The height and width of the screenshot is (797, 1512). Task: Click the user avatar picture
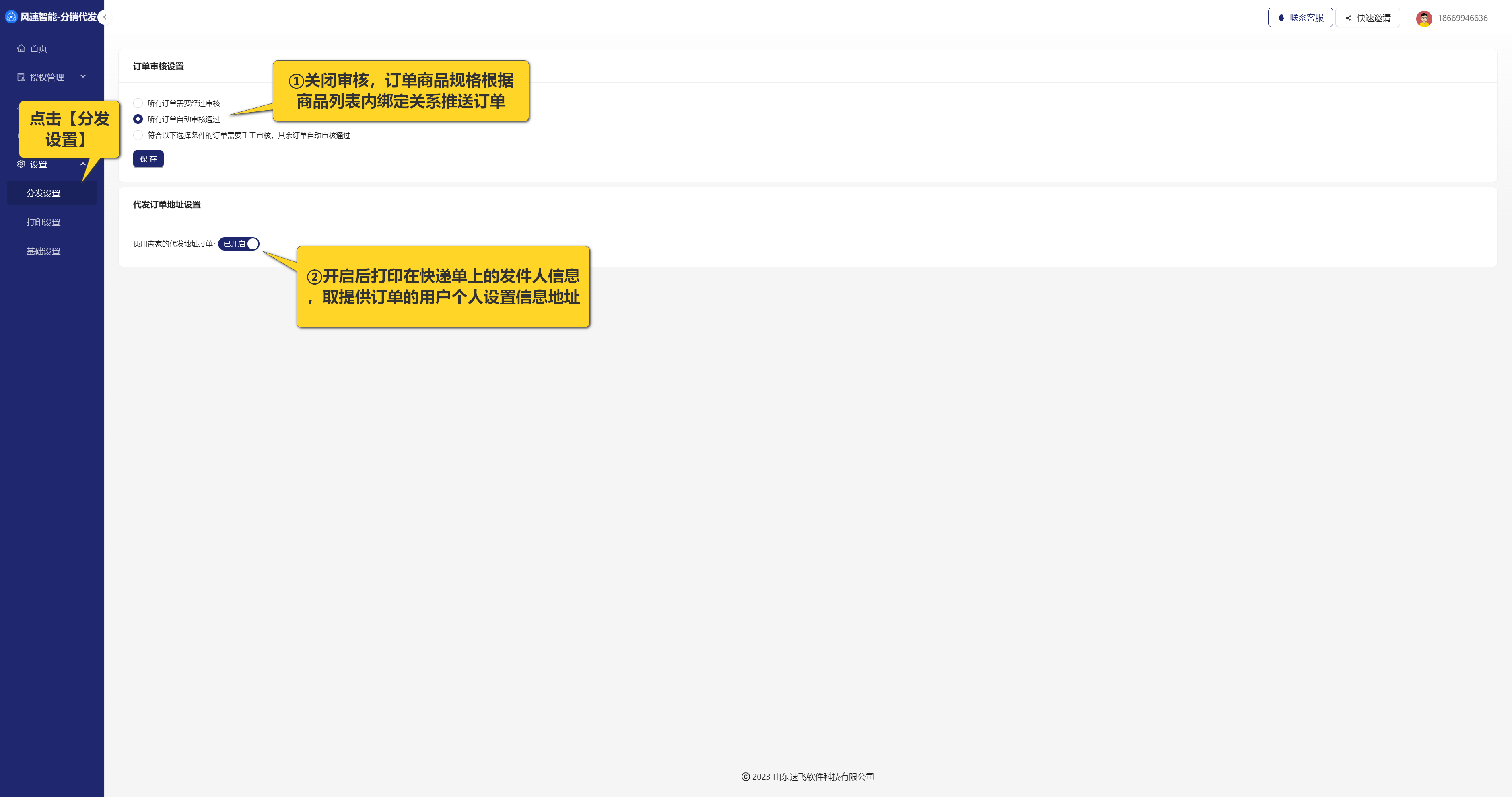[x=1424, y=18]
